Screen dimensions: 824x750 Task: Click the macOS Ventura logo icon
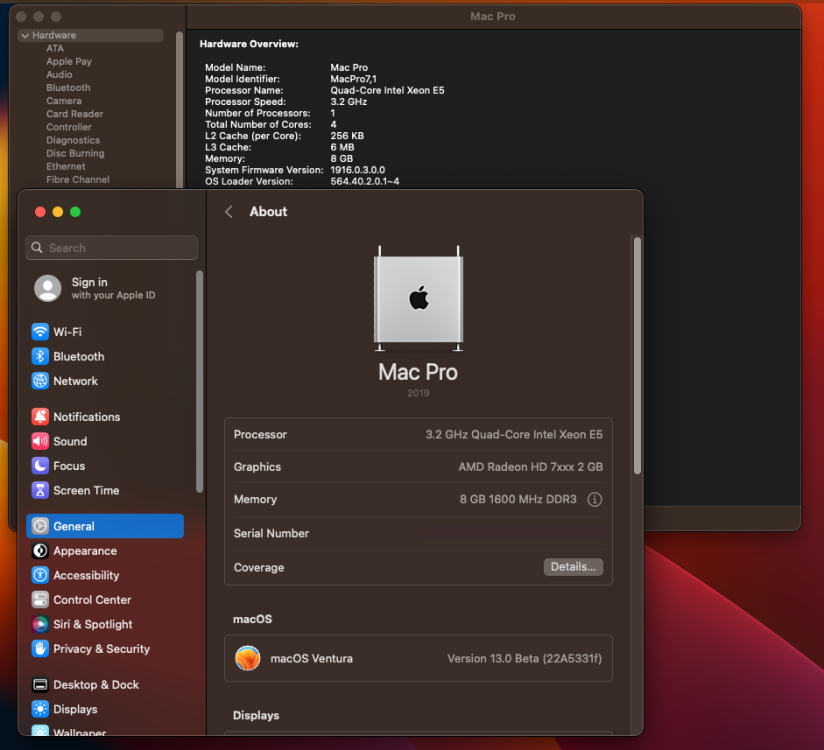tap(248, 658)
